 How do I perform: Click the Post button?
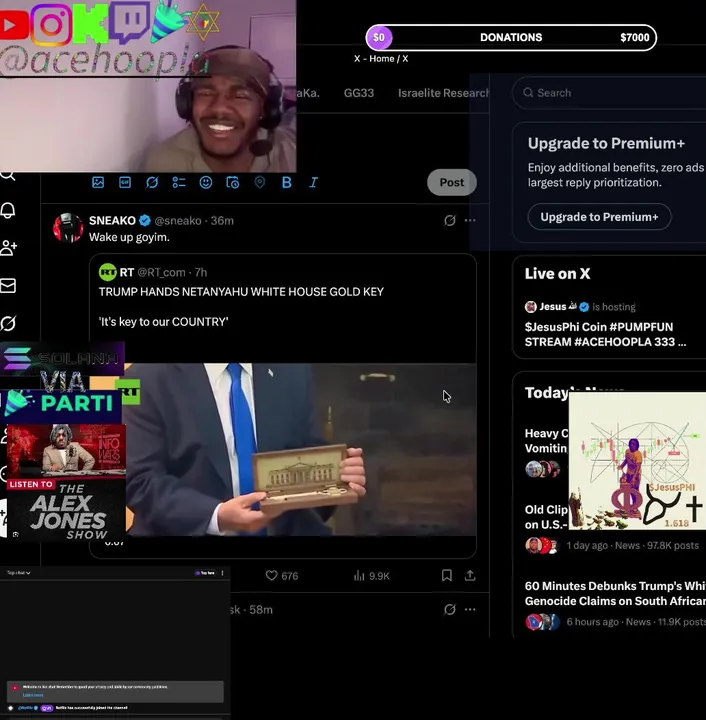[x=452, y=182]
